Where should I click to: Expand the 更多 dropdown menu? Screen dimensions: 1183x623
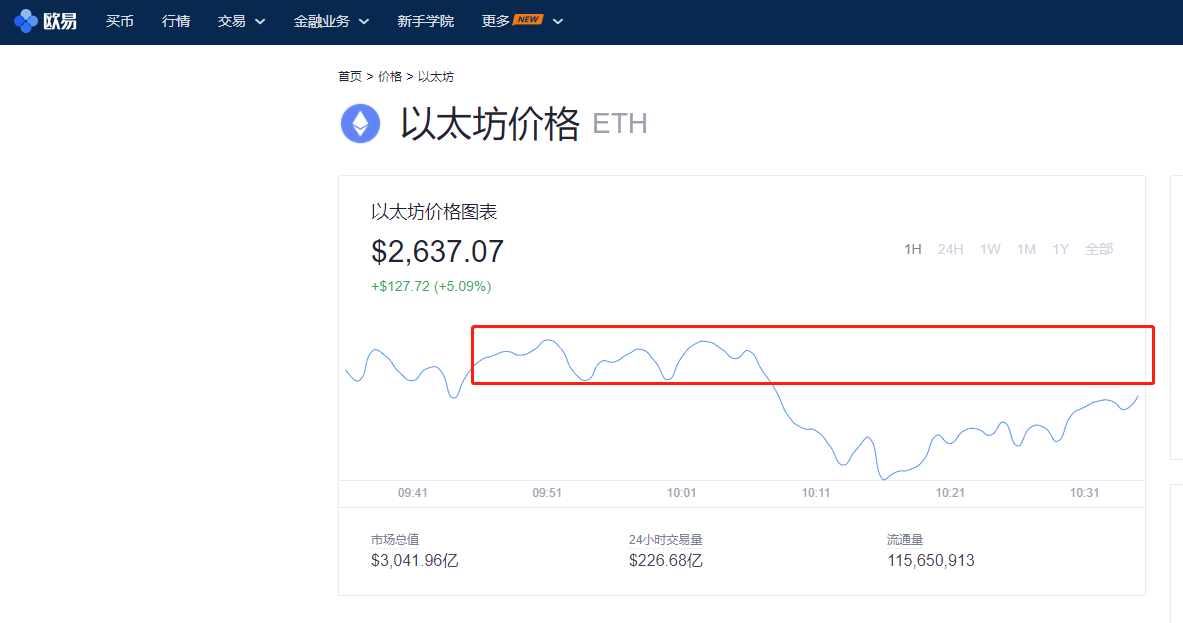[x=522, y=21]
